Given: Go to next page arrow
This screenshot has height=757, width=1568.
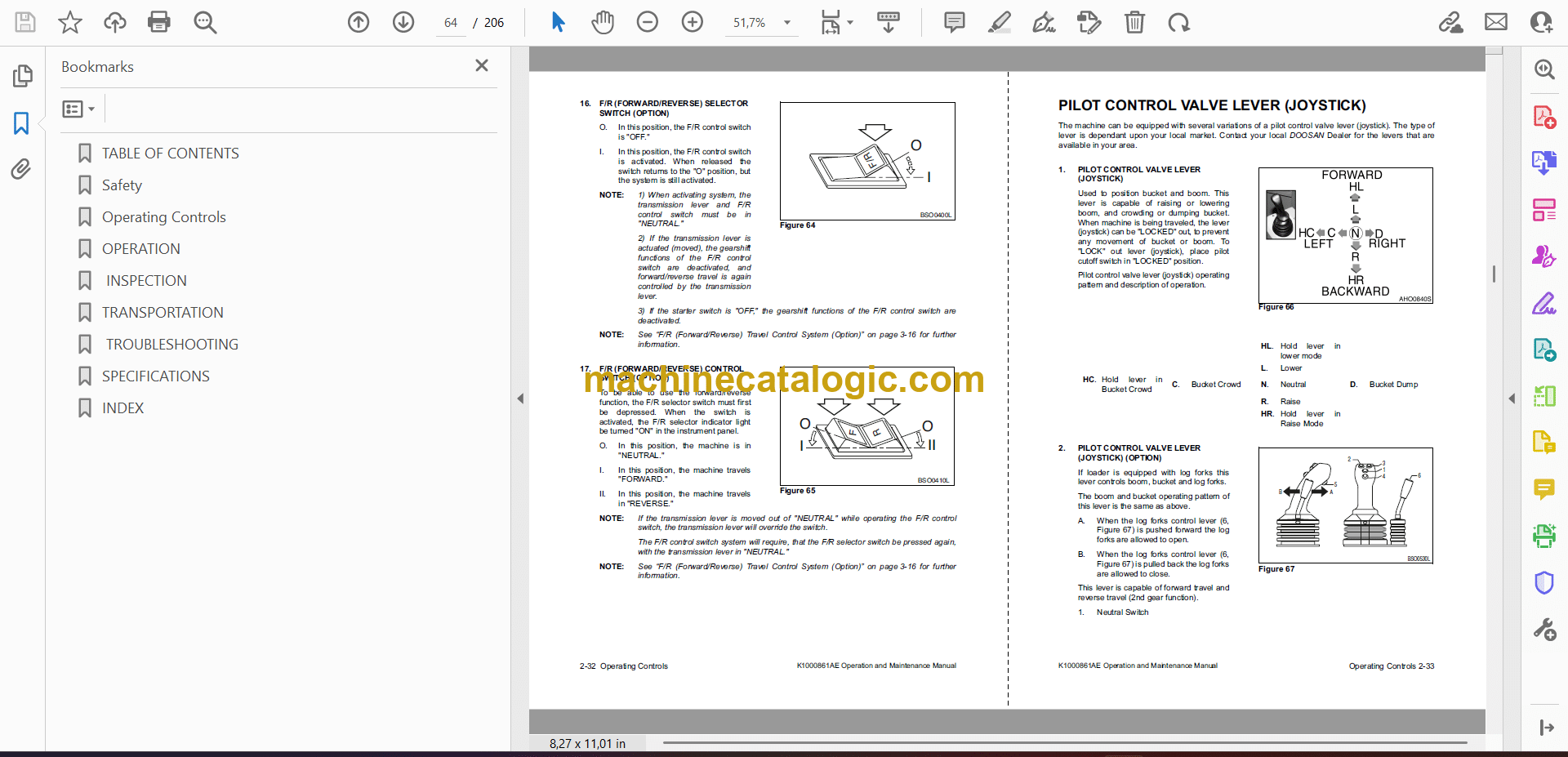Looking at the screenshot, I should coord(403,22).
